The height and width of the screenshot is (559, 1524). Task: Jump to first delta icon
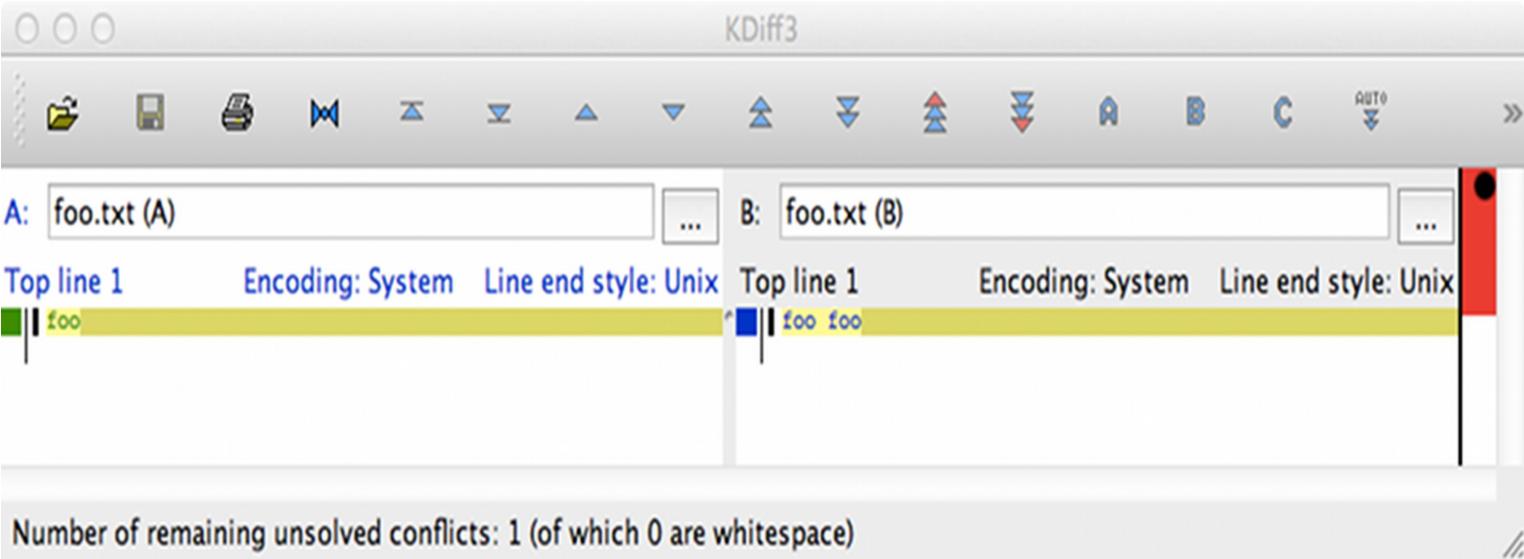pos(411,114)
